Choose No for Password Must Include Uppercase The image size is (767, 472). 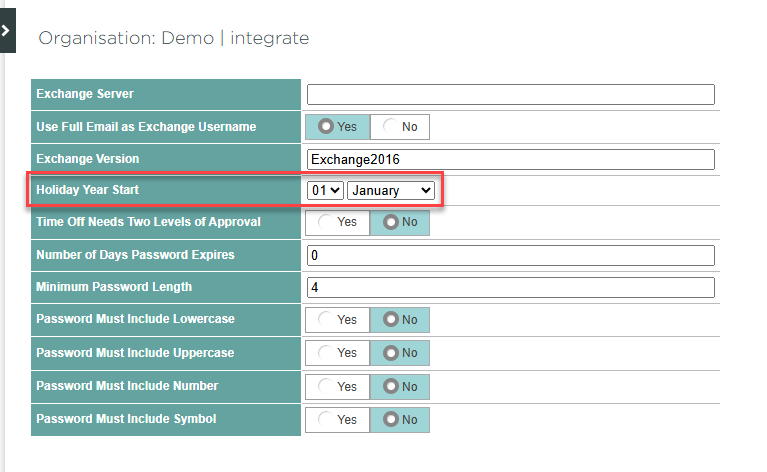pos(400,353)
